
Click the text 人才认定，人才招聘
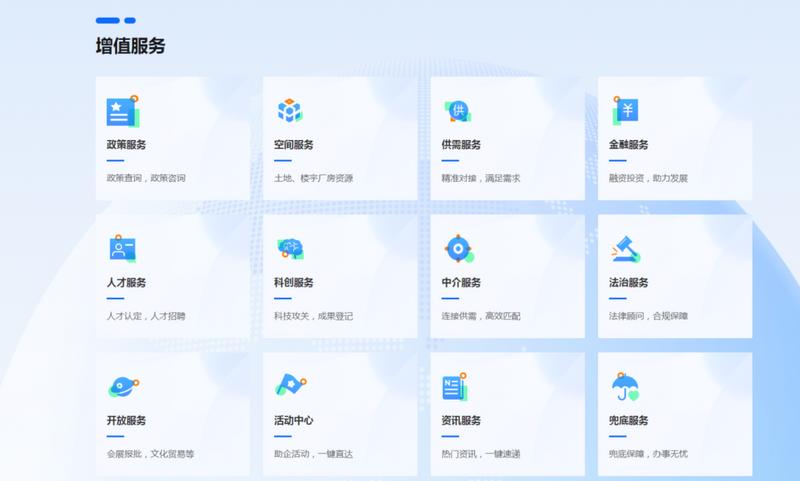click(x=146, y=316)
